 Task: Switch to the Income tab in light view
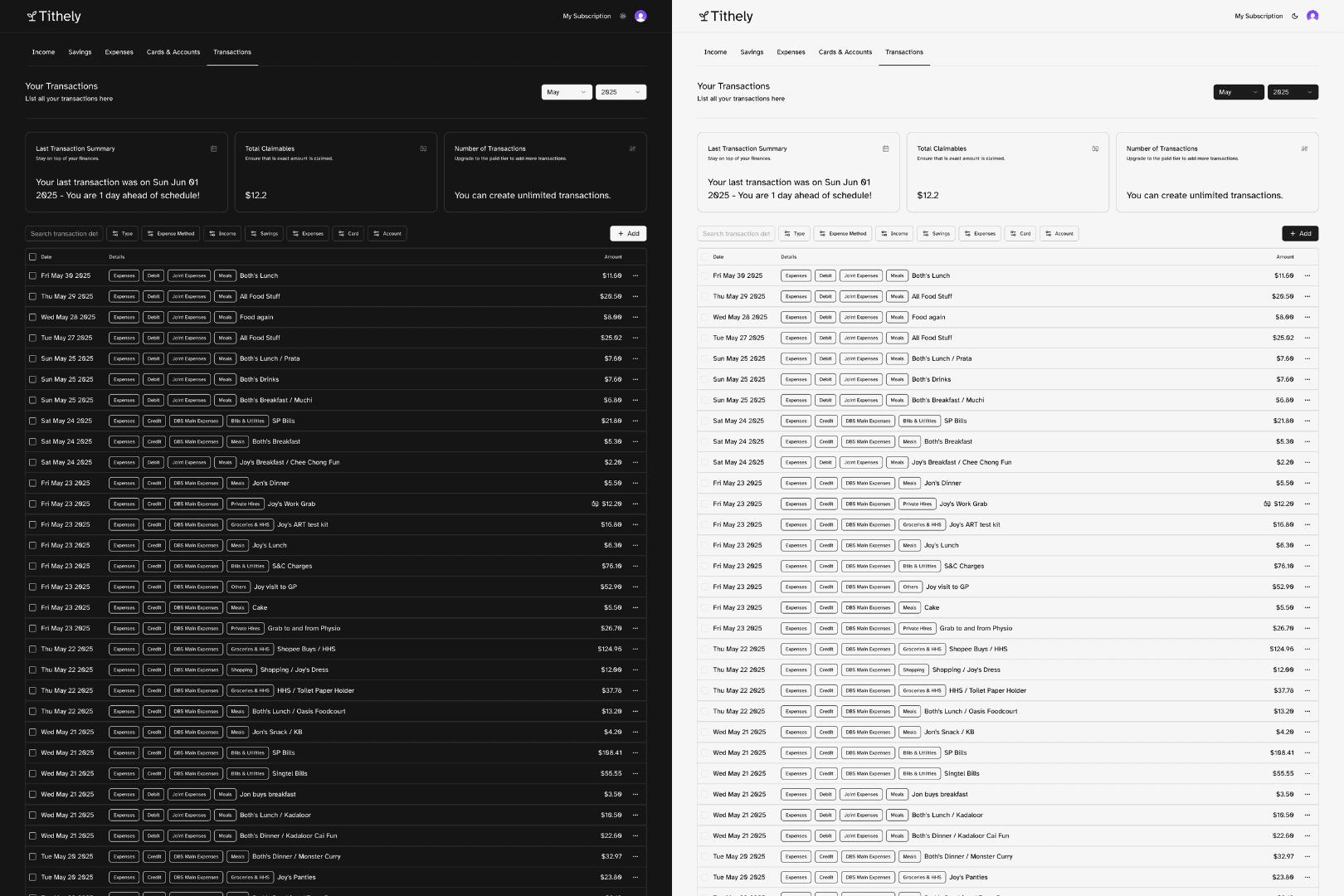[715, 52]
